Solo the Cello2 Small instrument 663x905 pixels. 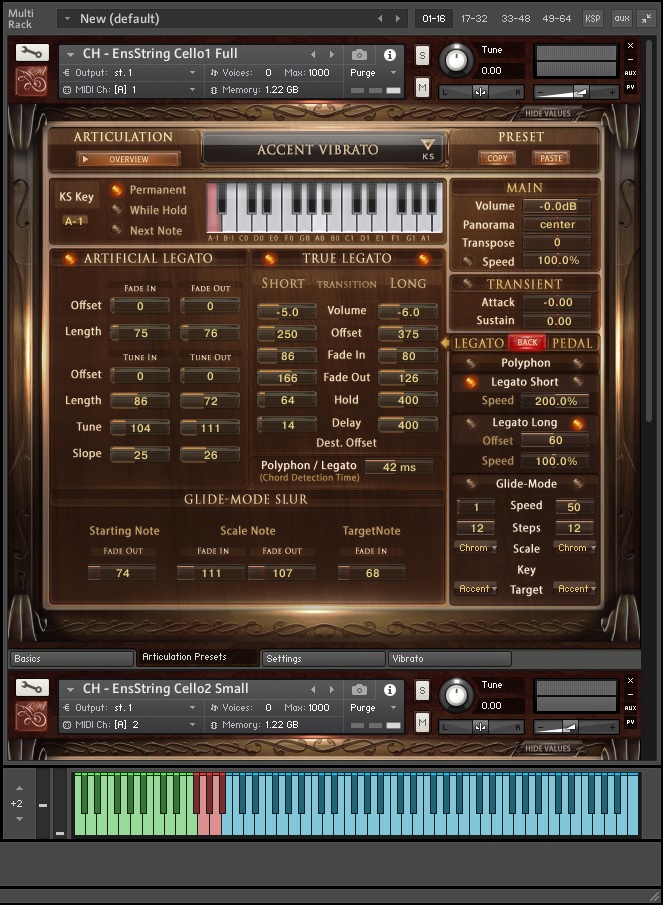click(x=422, y=691)
